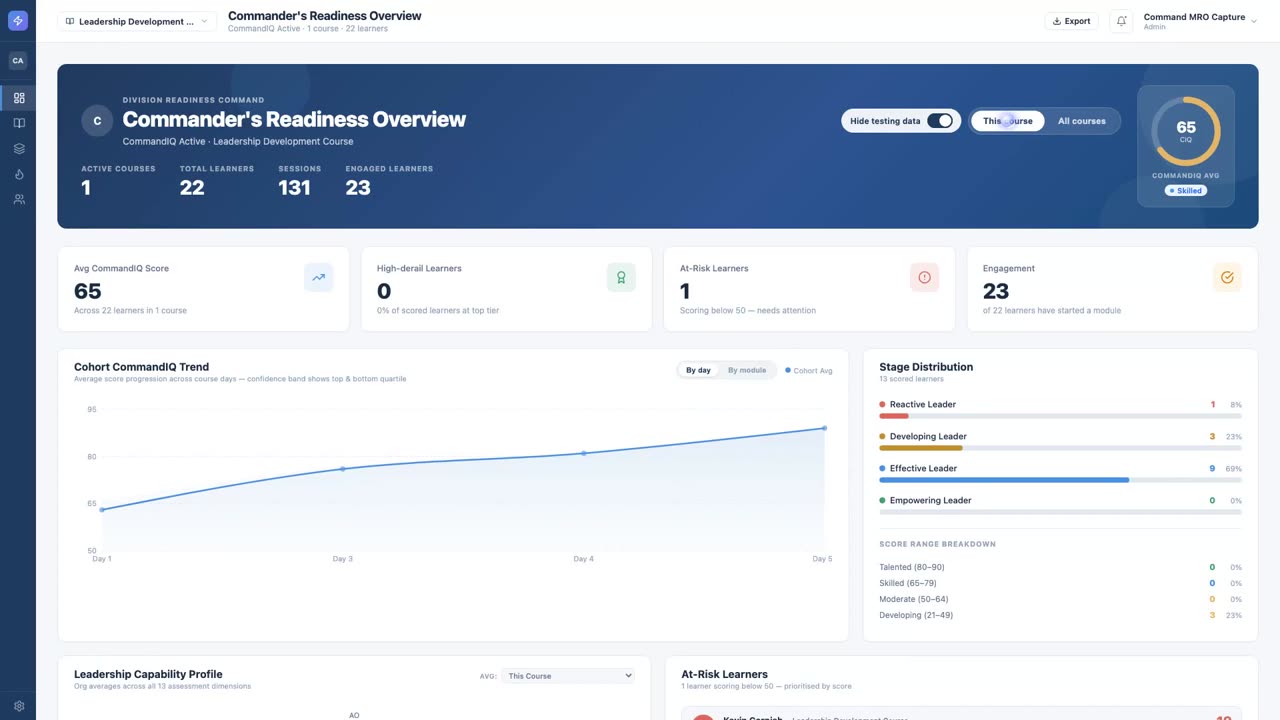This screenshot has height=720, width=1280.
Task: Open the settings gear in sidebar
Action: pos(18,706)
